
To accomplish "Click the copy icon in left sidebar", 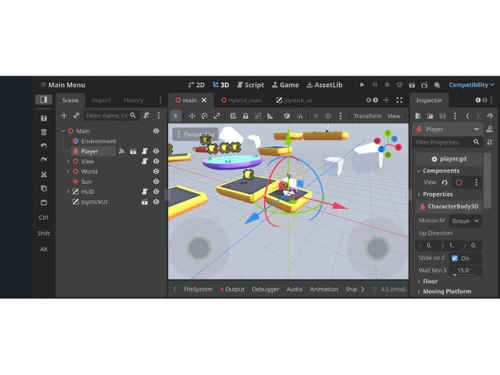I will (44, 188).
